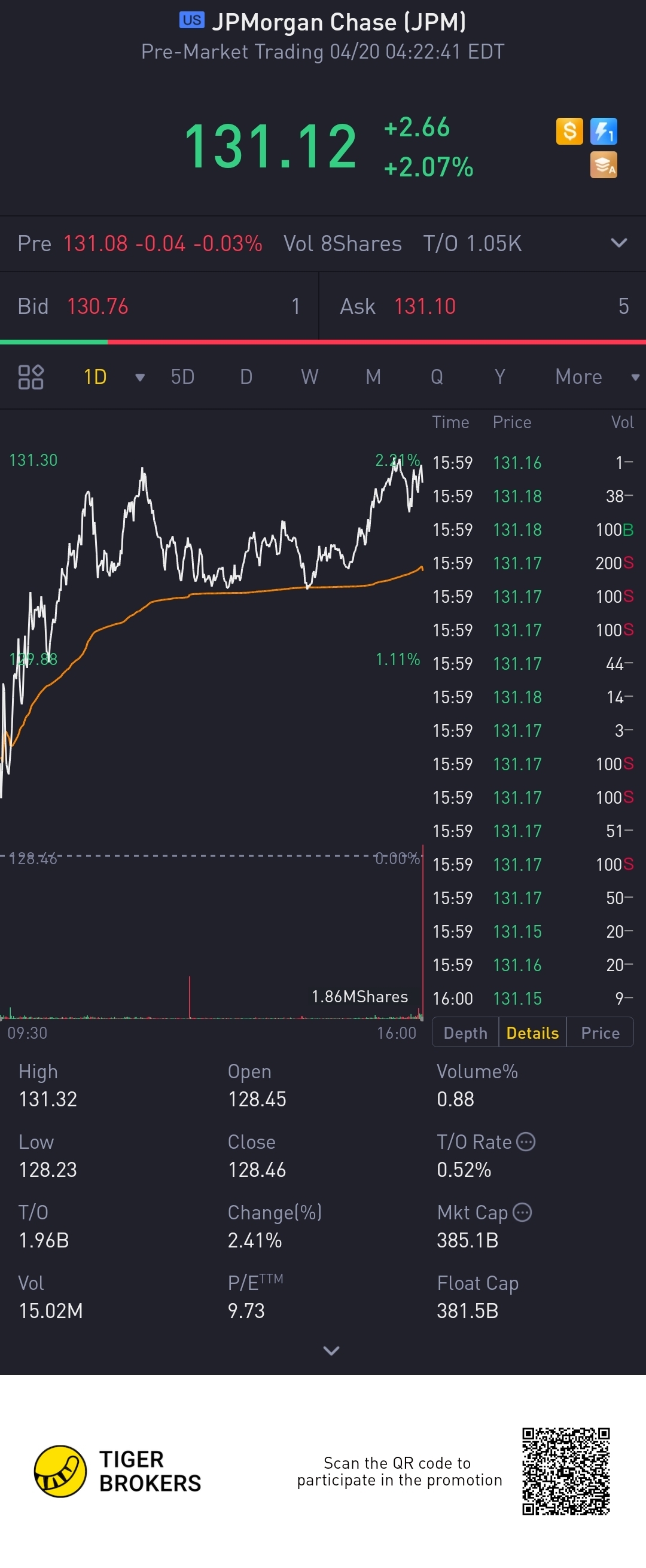Tap the promotion QR code
646x1568 pixels.
point(566,1471)
